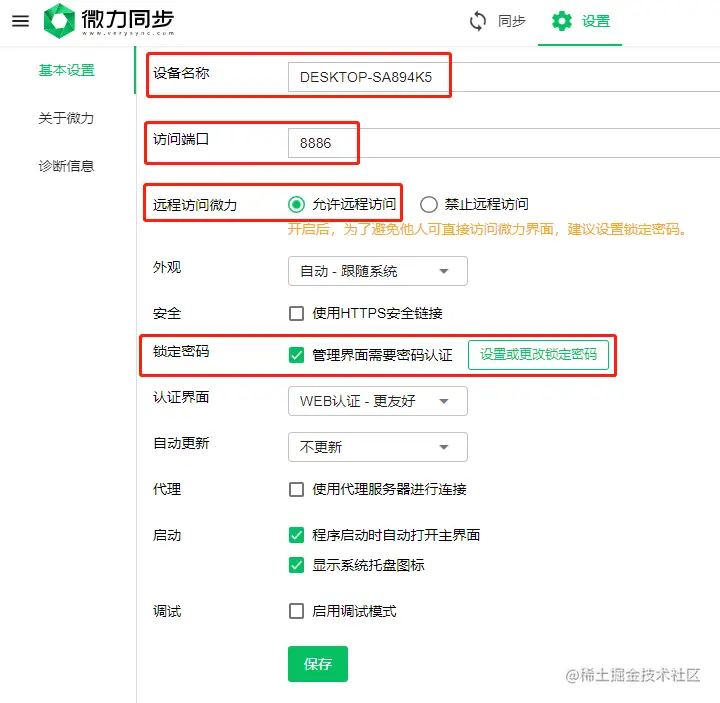Click the settings gear icon

(x=562, y=21)
